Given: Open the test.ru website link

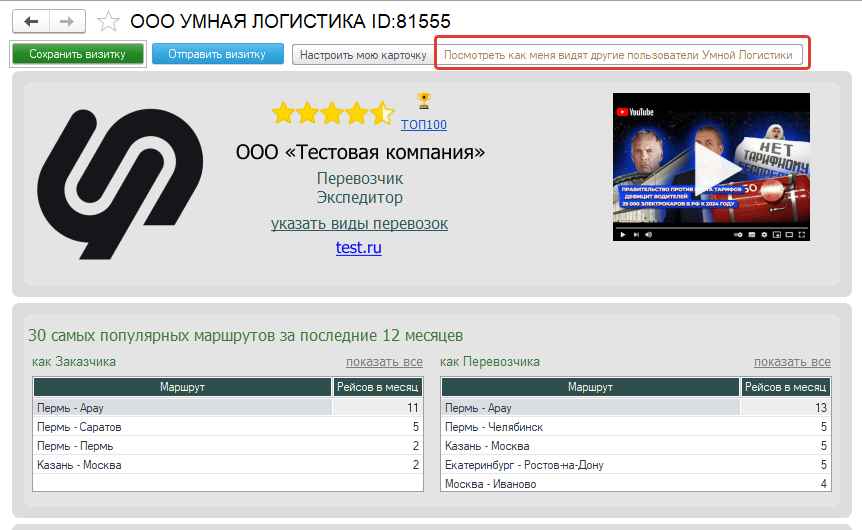Looking at the screenshot, I should click(x=358, y=247).
